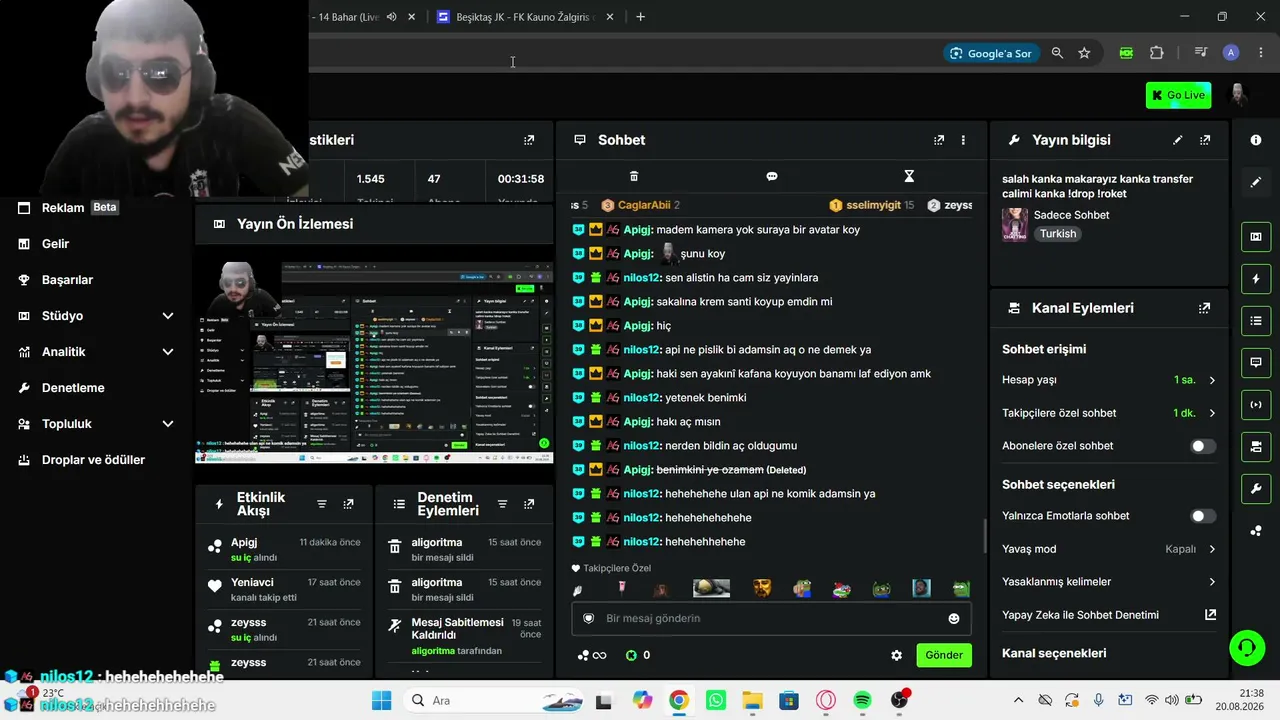
Task: Select the broadcast signal icon in right sidebar
Action: 1256,404
